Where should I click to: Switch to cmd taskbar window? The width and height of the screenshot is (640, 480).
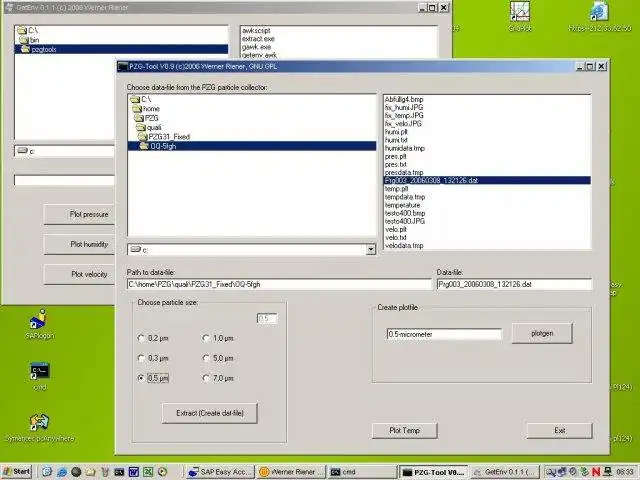tap(362, 472)
